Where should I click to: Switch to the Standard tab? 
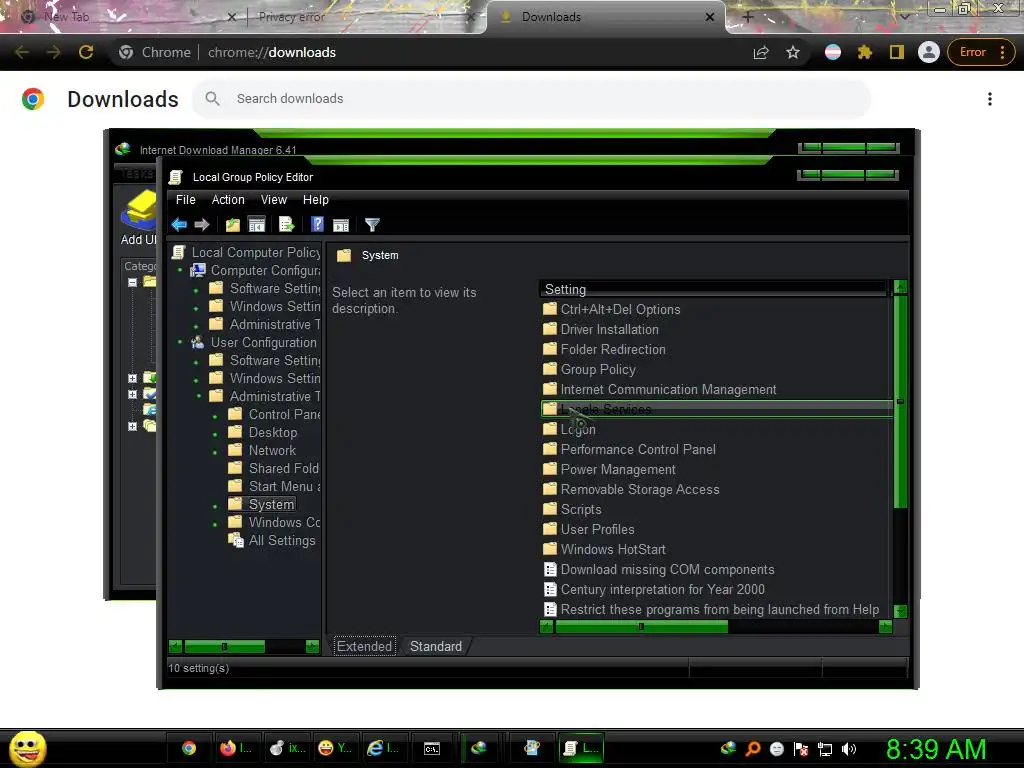[x=436, y=646]
